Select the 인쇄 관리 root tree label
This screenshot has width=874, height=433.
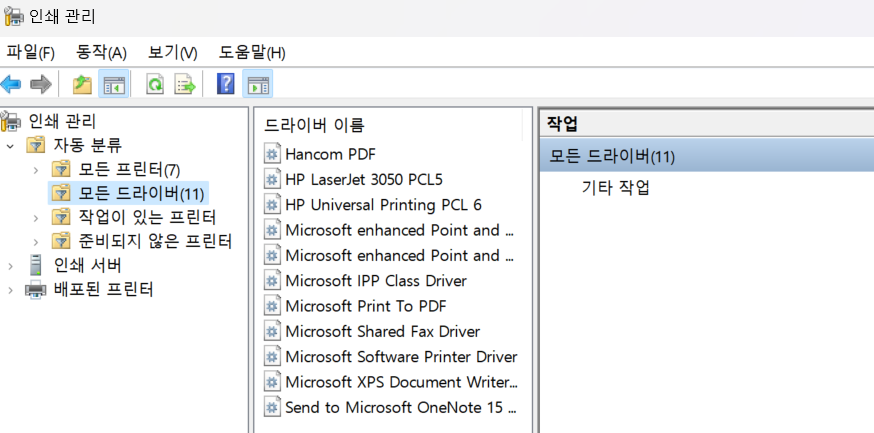(62, 121)
